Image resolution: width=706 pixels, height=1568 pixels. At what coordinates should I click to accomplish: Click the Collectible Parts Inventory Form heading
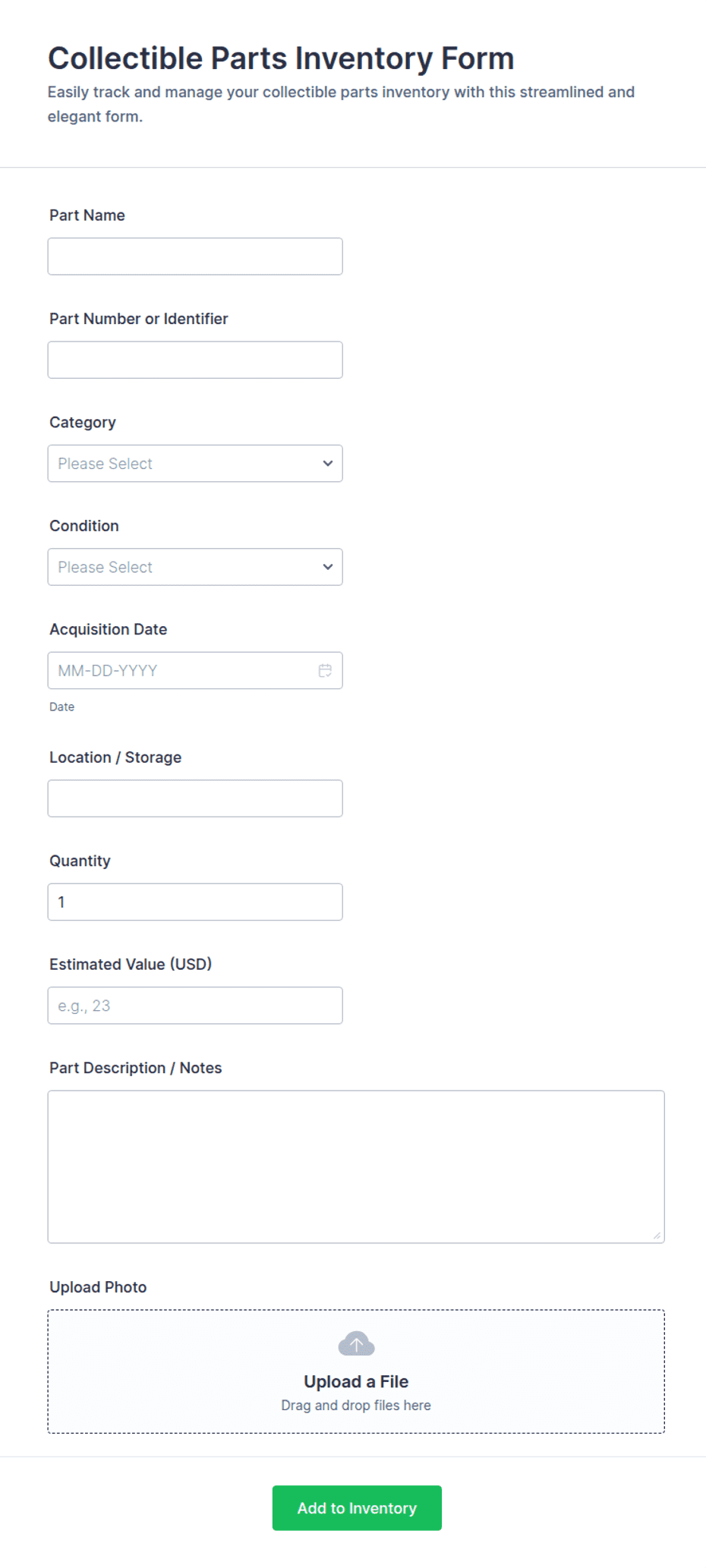pos(281,58)
